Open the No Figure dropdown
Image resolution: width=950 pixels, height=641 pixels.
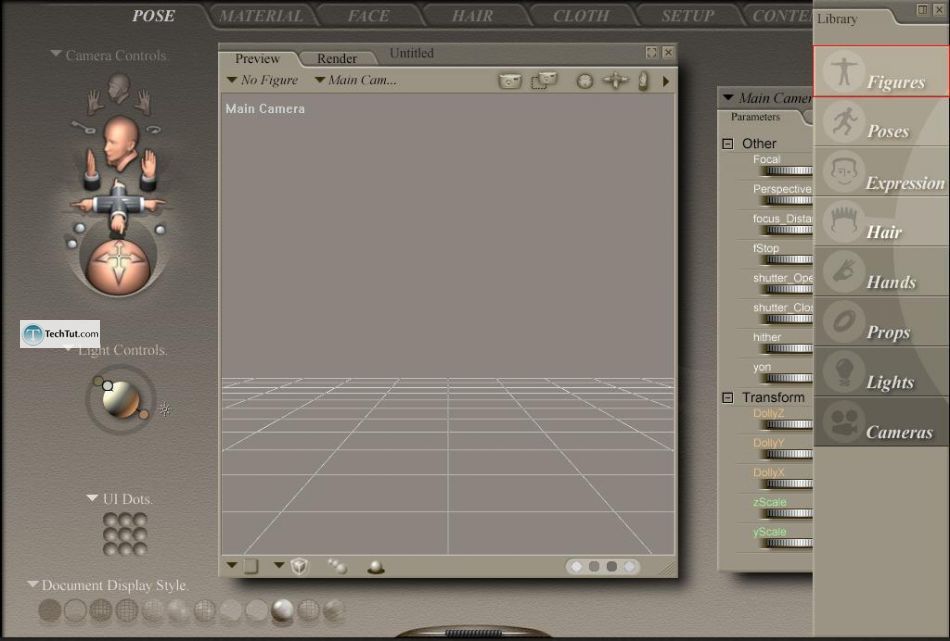262,80
